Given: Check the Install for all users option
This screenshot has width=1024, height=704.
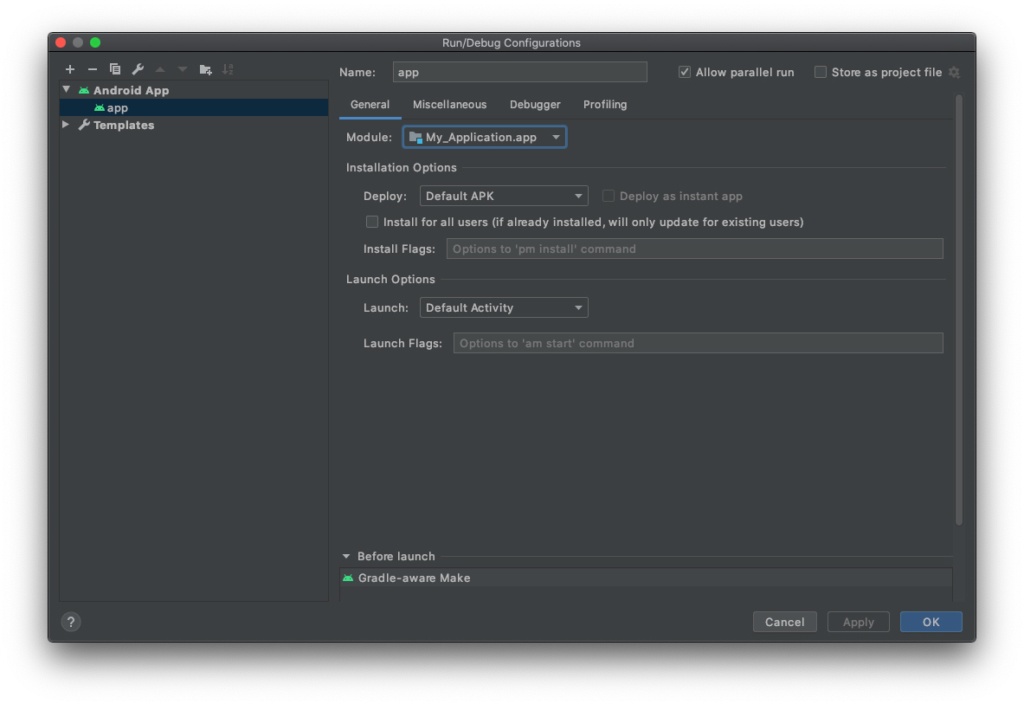Looking at the screenshot, I should coord(372,222).
